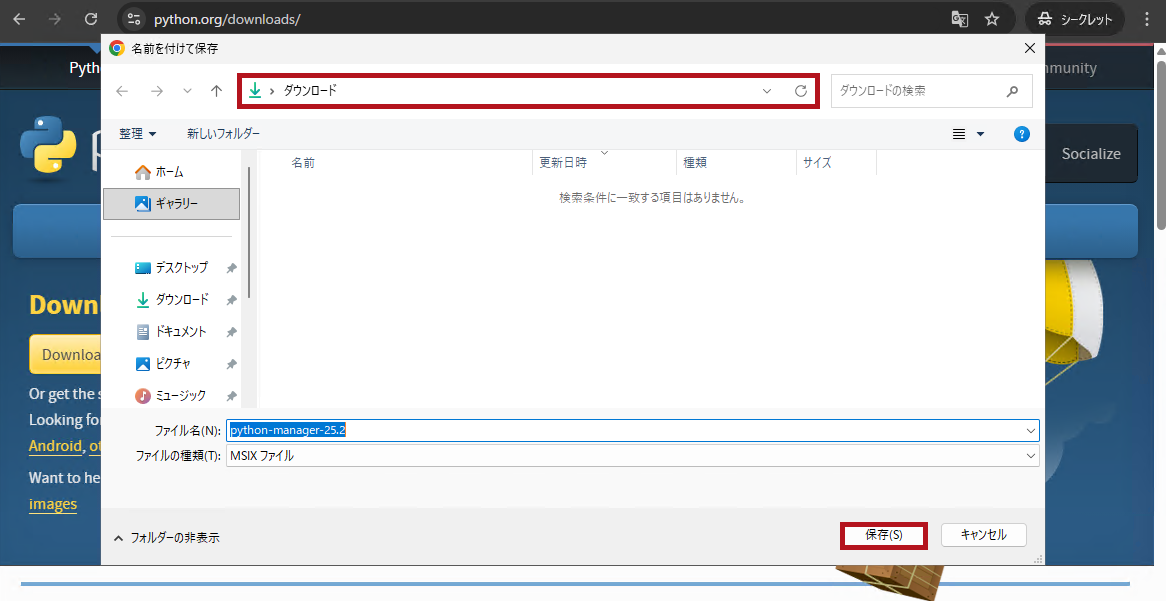The height and width of the screenshot is (601, 1166).
Task: Pin toggle next to デスクトップ
Action: click(x=231, y=268)
